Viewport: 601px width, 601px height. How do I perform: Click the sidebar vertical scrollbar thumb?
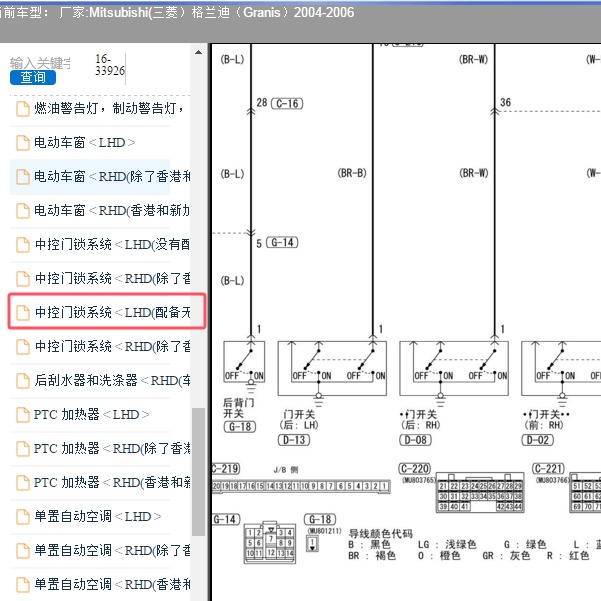[198, 471]
